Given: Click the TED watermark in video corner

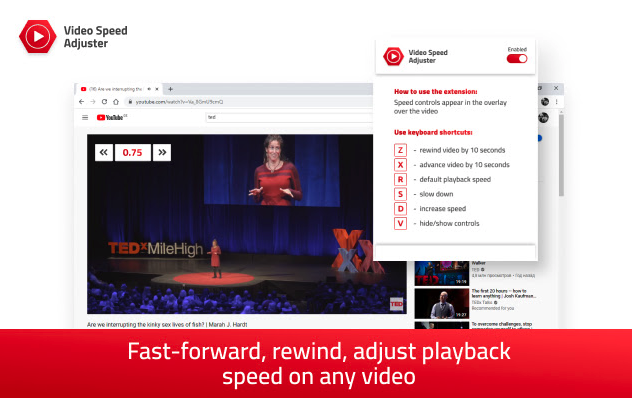Looking at the screenshot, I should pyautogui.click(x=396, y=304).
